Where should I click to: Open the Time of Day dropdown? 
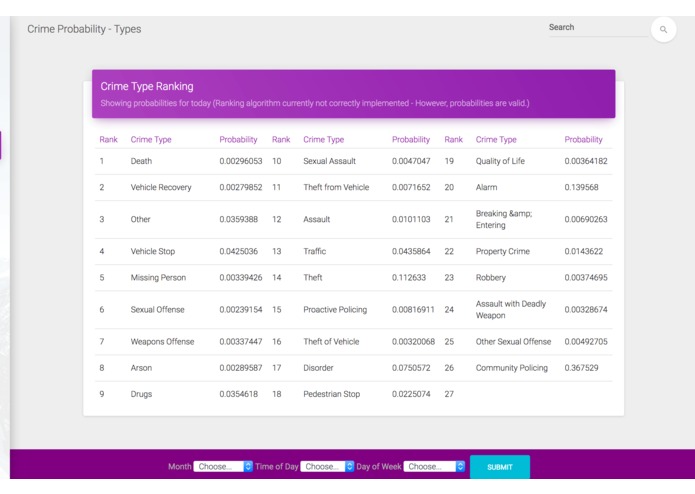[327, 467]
